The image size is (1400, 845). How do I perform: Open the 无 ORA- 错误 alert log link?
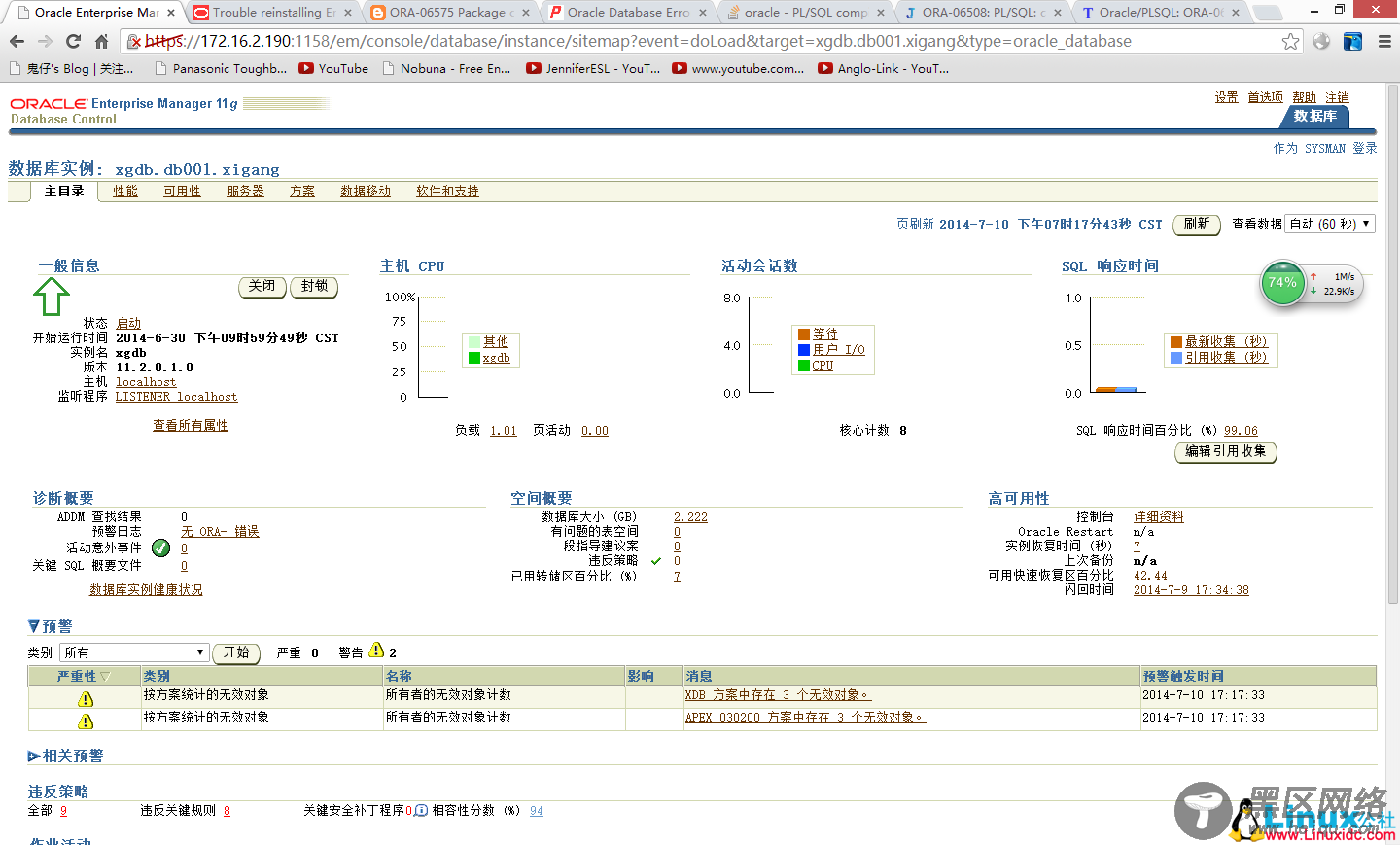point(220,532)
